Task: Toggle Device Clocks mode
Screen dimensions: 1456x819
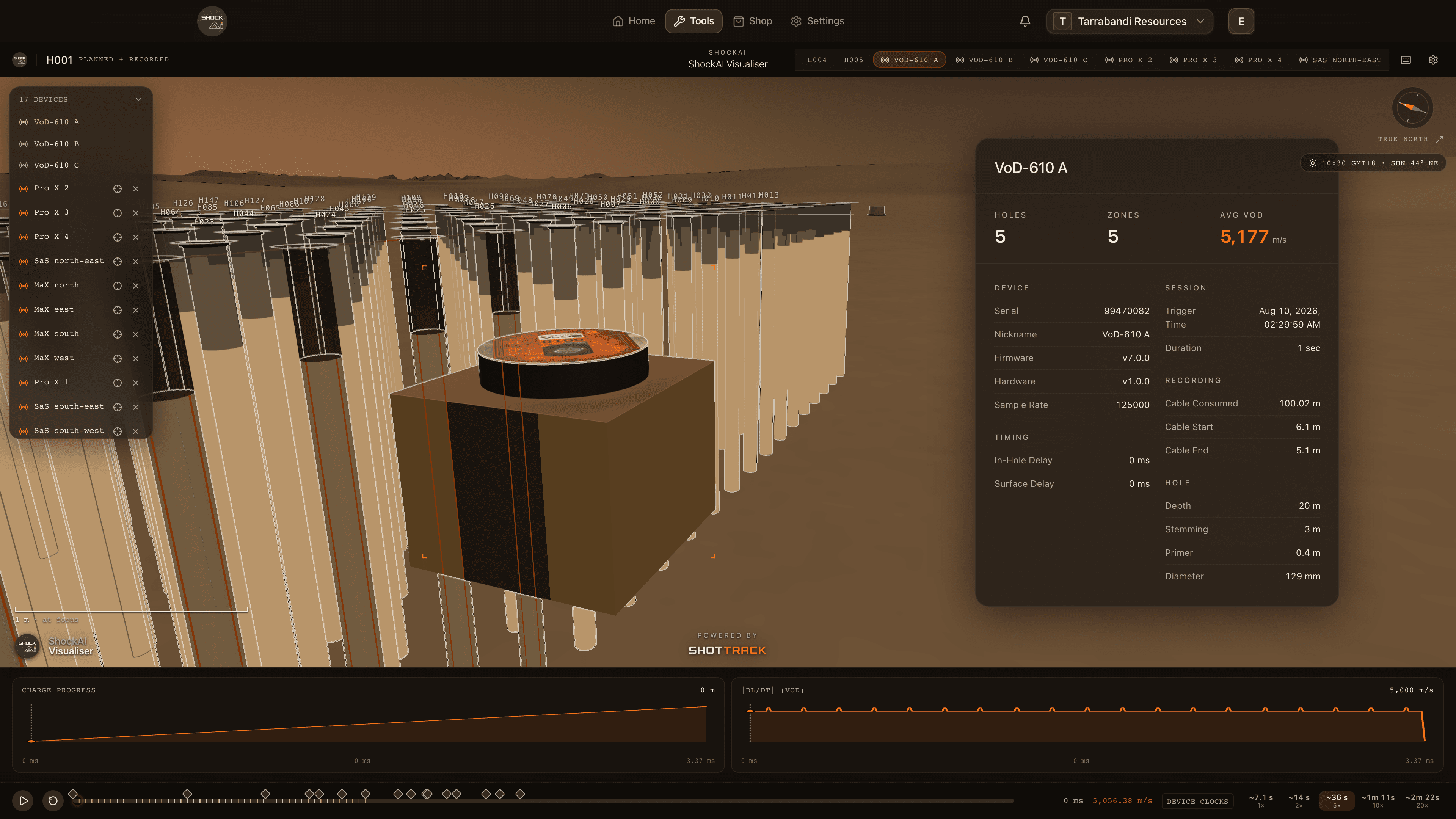Action: click(x=1197, y=801)
